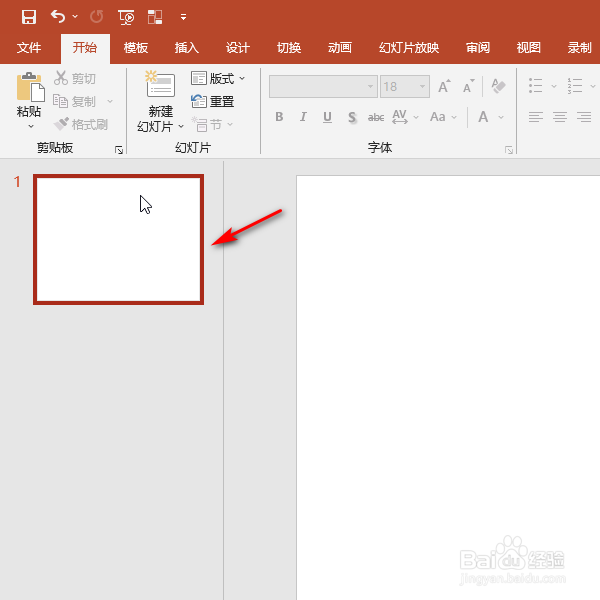Toggle text Shadow formatting
Screen dimensions: 600x600
pos(352,117)
